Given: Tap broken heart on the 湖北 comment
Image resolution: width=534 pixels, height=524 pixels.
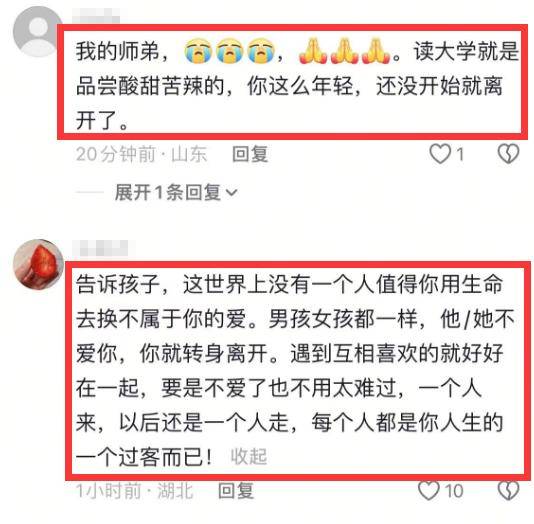Looking at the screenshot, I should (508, 491).
